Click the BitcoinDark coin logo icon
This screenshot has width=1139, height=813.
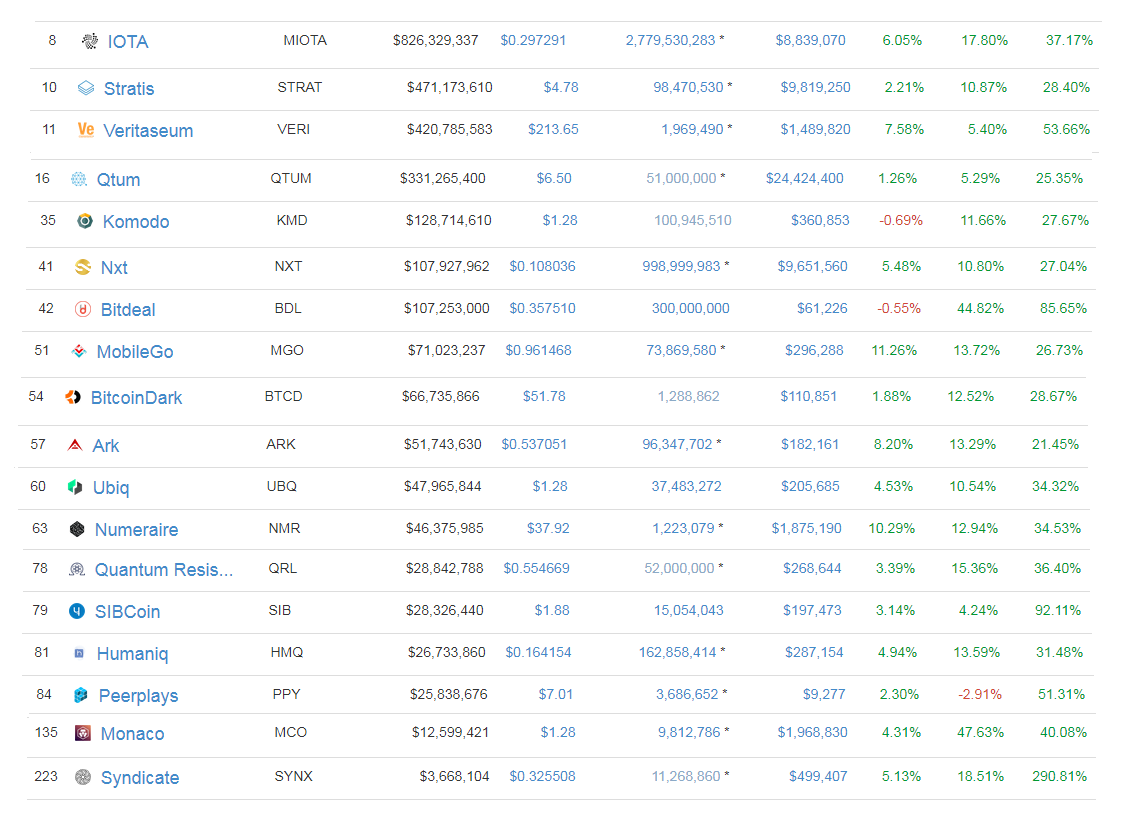pos(73,397)
